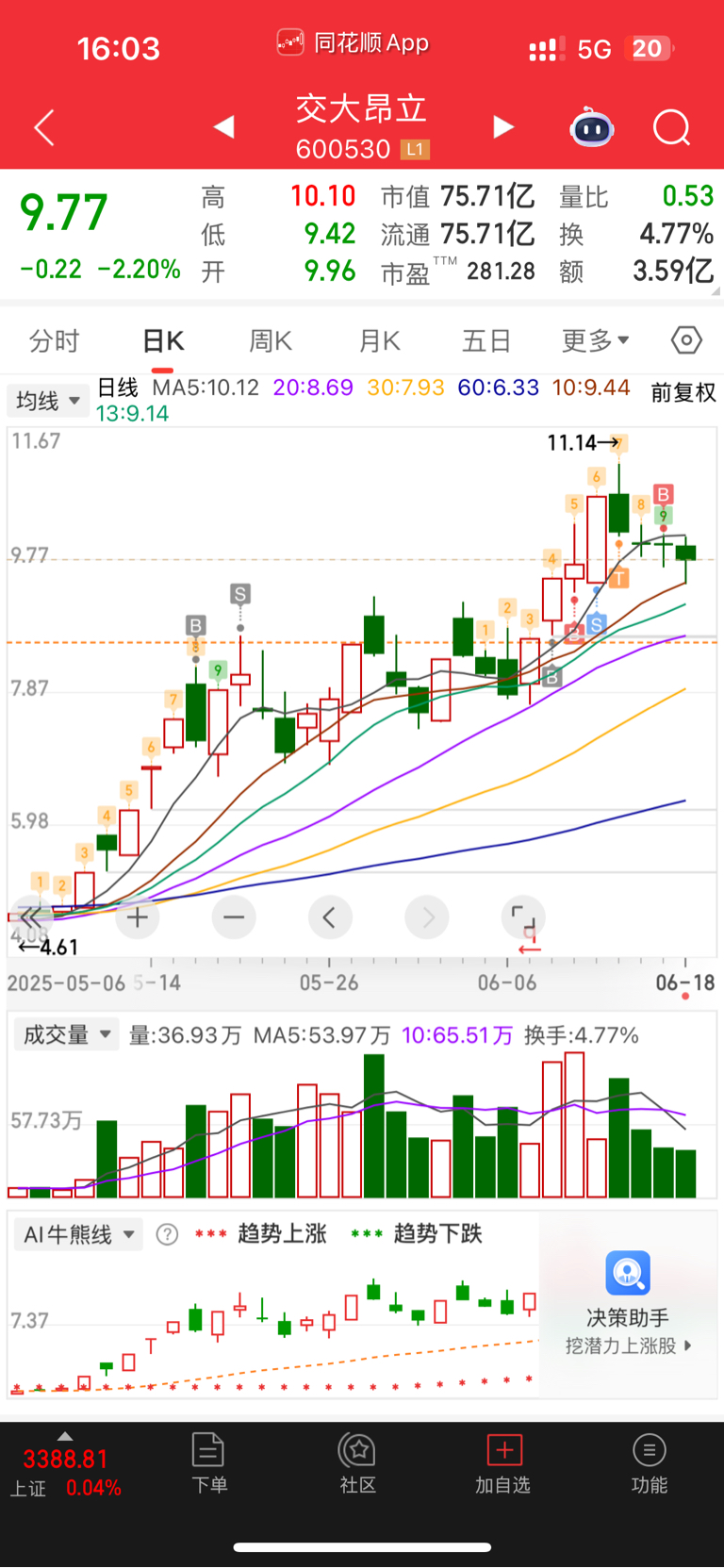The width and height of the screenshot is (724, 1568).
Task: Tap the 06-18 date label
Action: 685,982
